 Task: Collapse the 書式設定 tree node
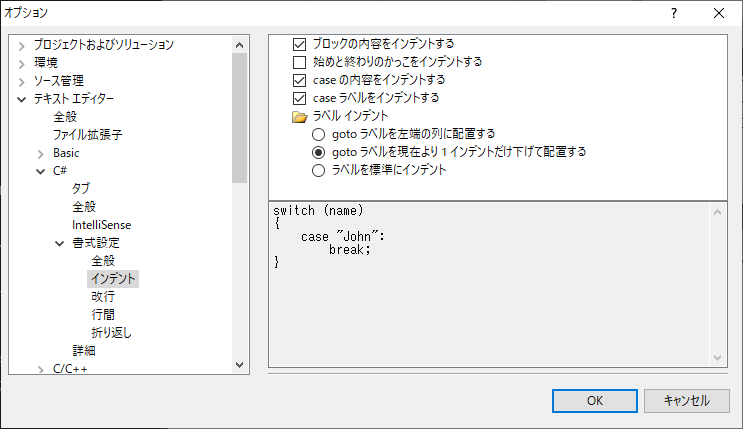(x=60, y=243)
